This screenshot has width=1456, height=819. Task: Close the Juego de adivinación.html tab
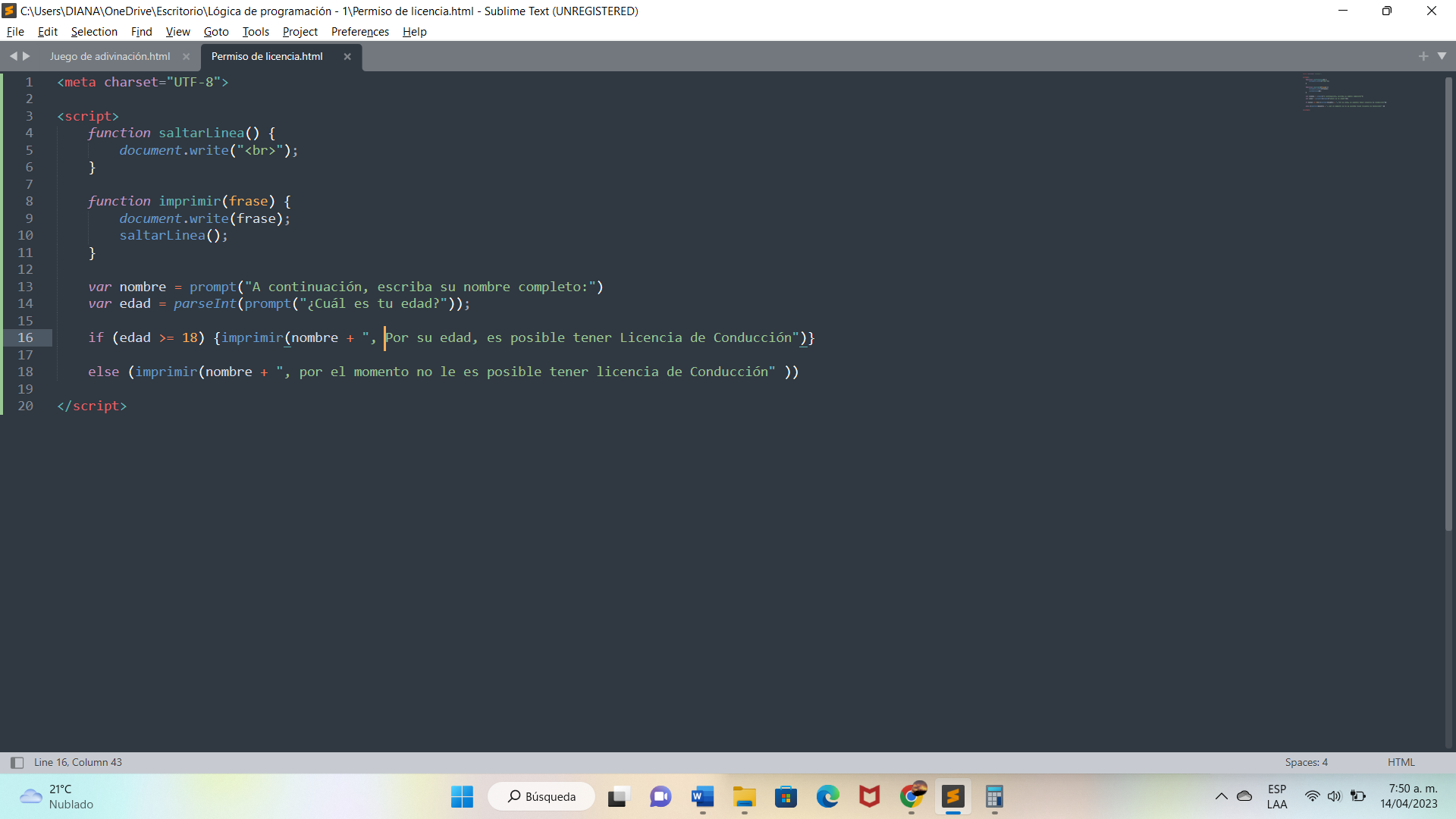point(186,57)
